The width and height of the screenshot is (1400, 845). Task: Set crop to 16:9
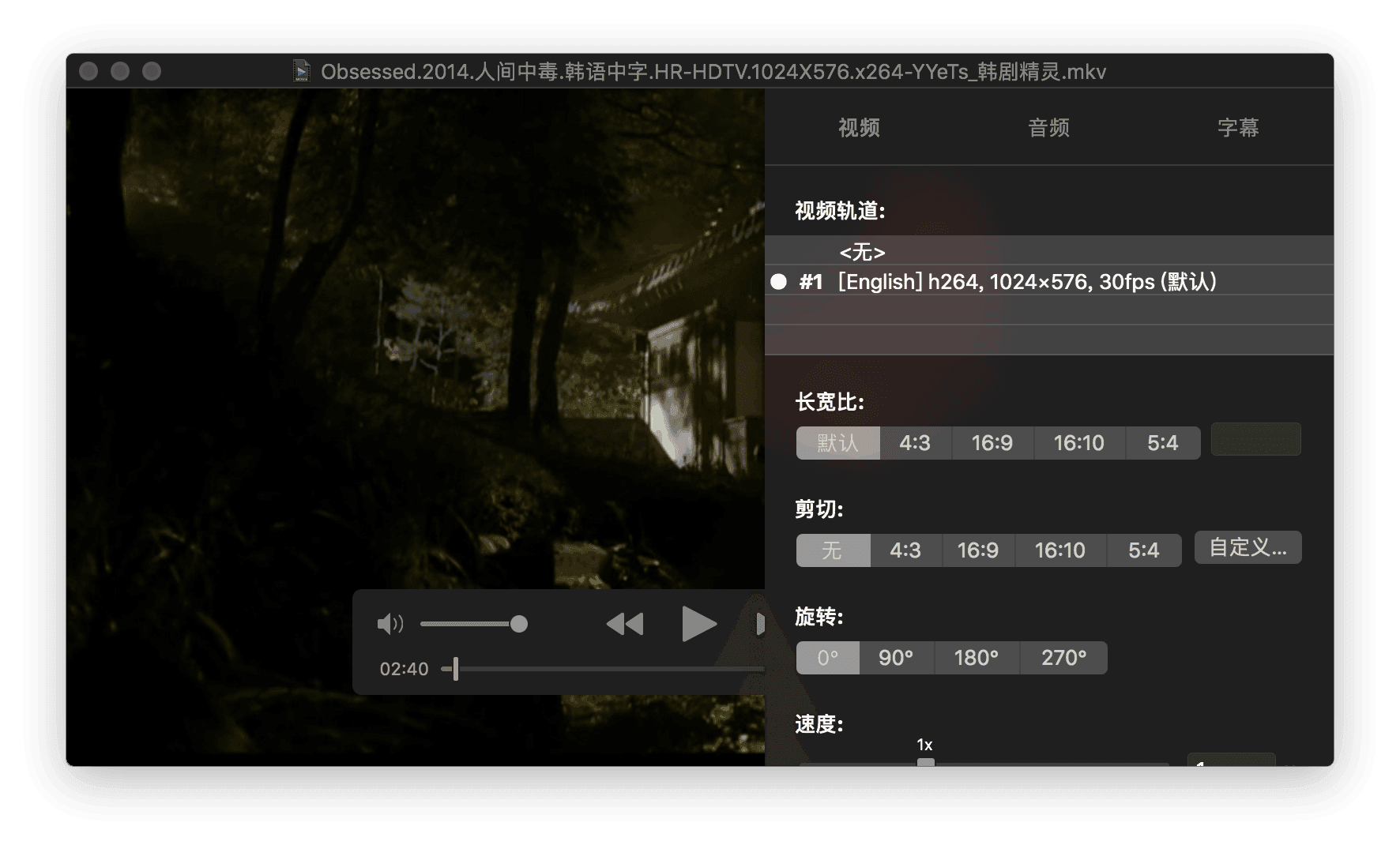pos(978,550)
